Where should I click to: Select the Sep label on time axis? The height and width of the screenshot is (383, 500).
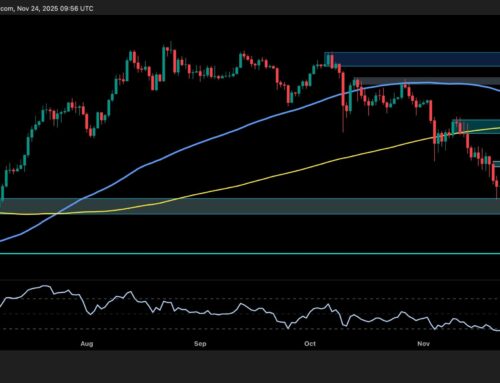[200, 344]
